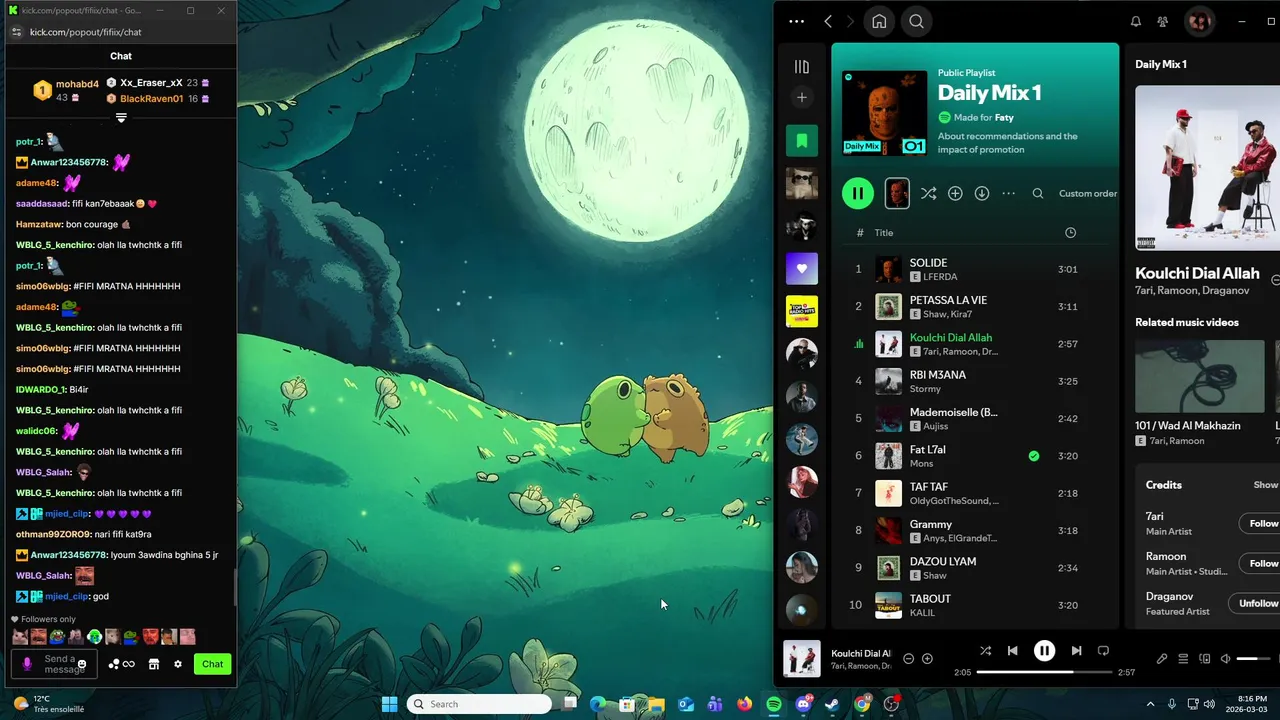Screen dimensions: 1280x720
Task: Collapse Your Library sidebar icon
Action: pyautogui.click(x=802, y=67)
